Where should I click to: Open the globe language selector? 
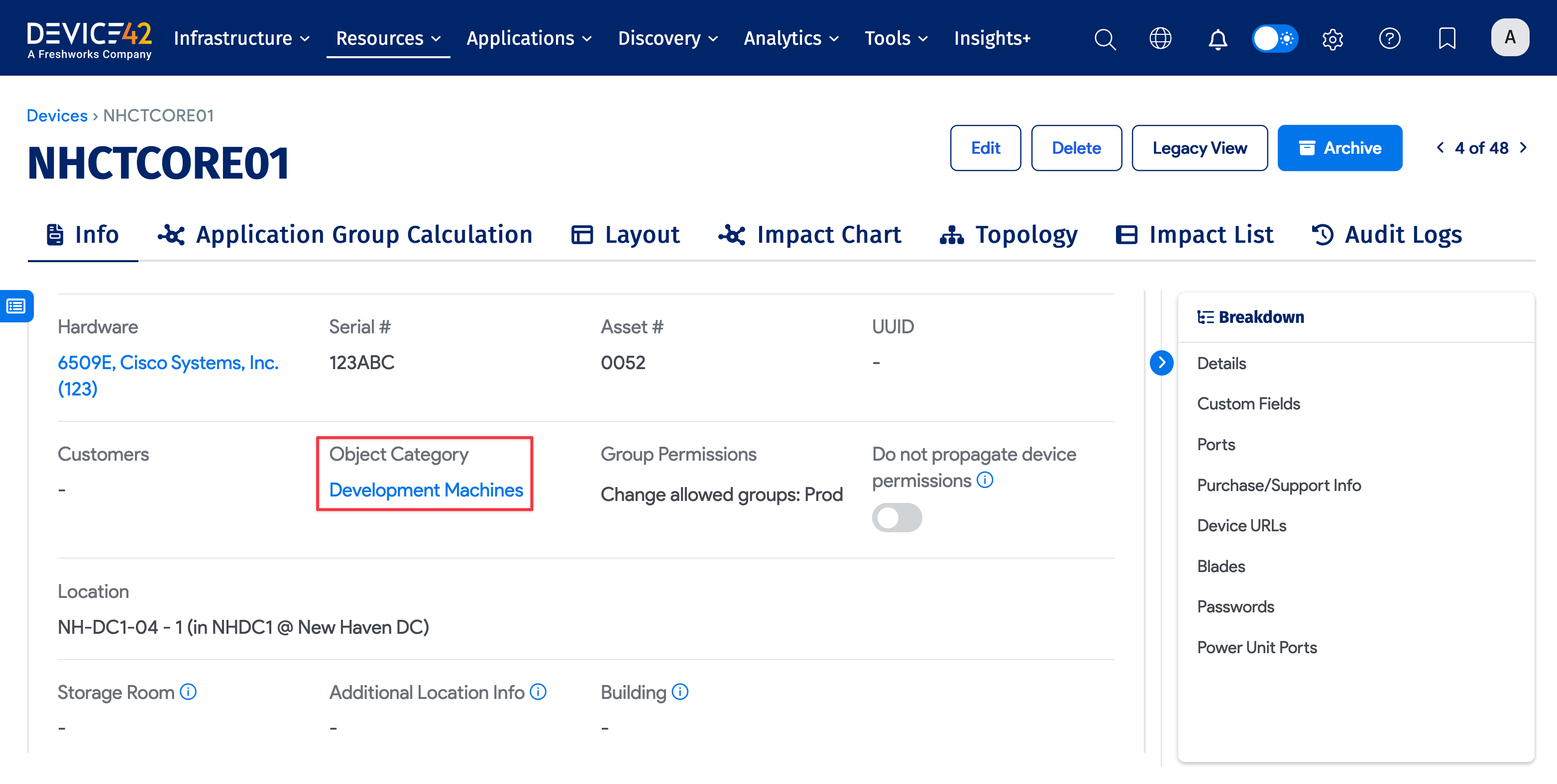1160,38
